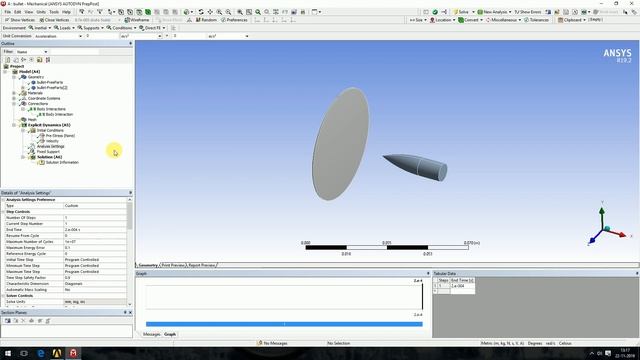Viewport: 640px width, 360px height.
Task: Select Velocity in the outline tree
Action: click(52, 141)
